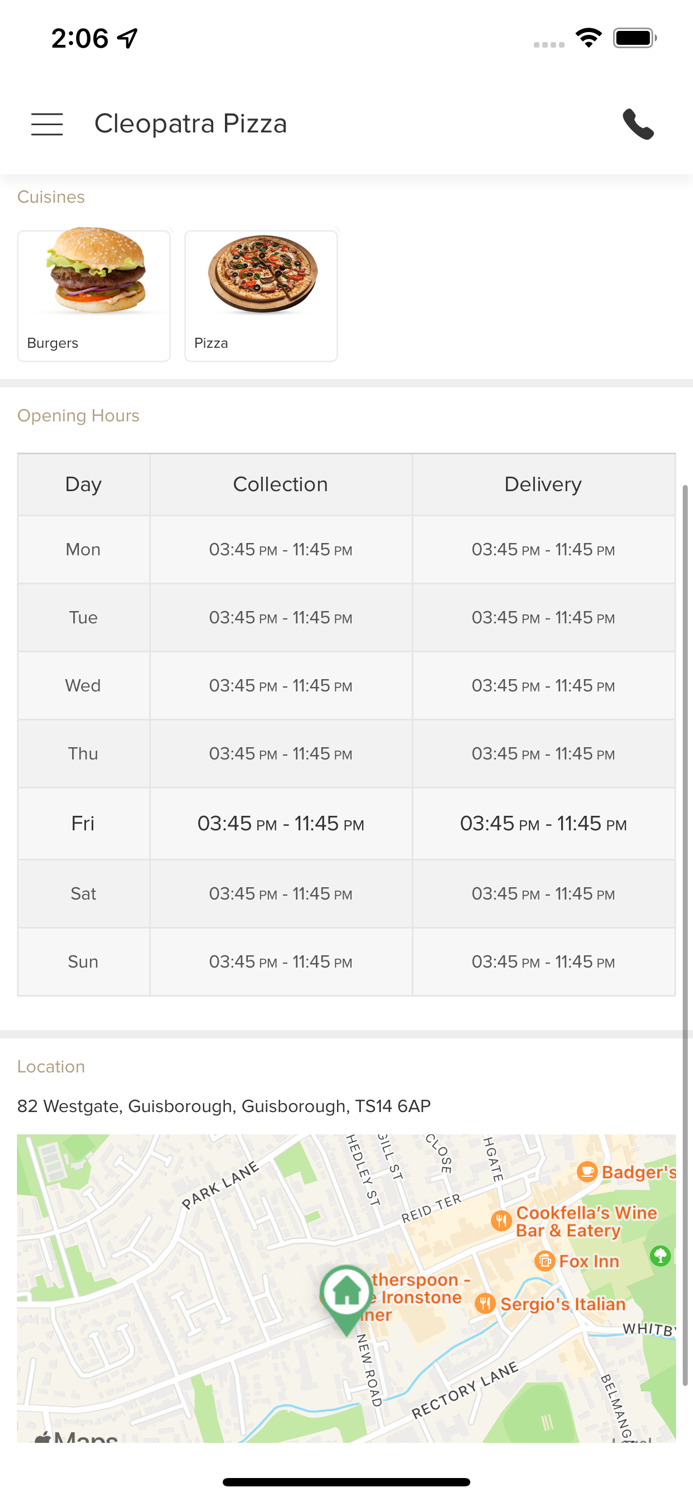The height and width of the screenshot is (1500, 693).
Task: Tap the green park marker icon
Action: coord(660,1255)
